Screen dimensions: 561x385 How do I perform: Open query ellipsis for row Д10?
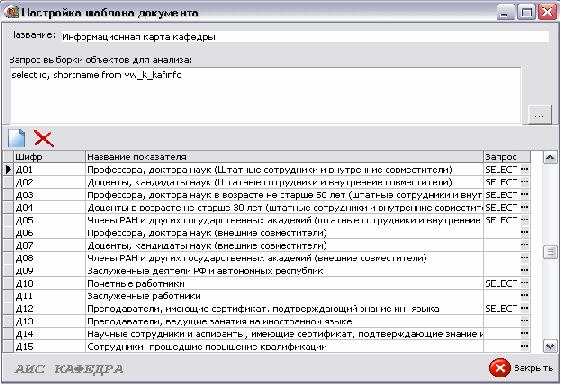tap(525, 283)
